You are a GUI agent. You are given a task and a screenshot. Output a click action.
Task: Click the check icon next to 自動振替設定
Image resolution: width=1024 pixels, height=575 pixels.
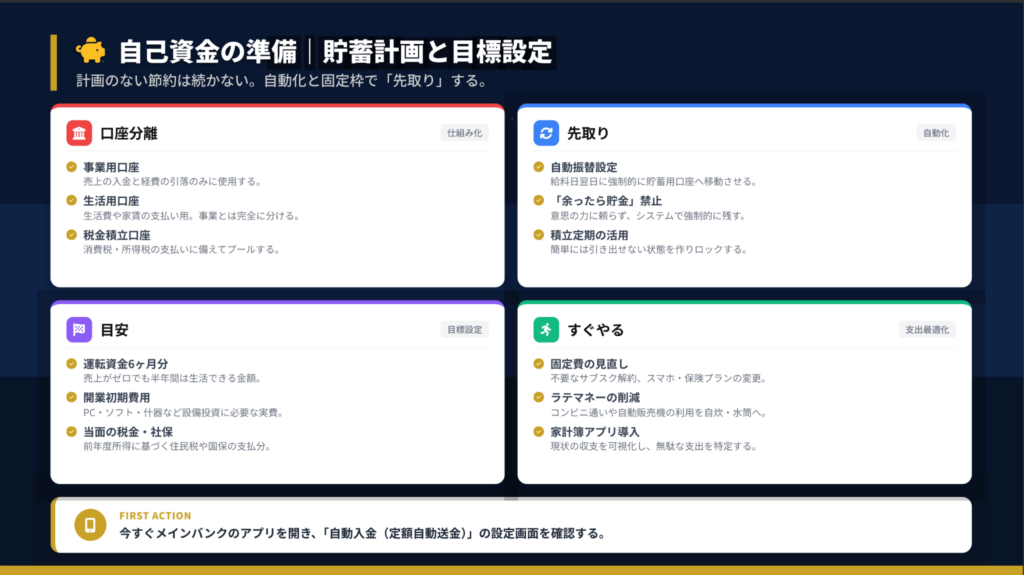[538, 167]
